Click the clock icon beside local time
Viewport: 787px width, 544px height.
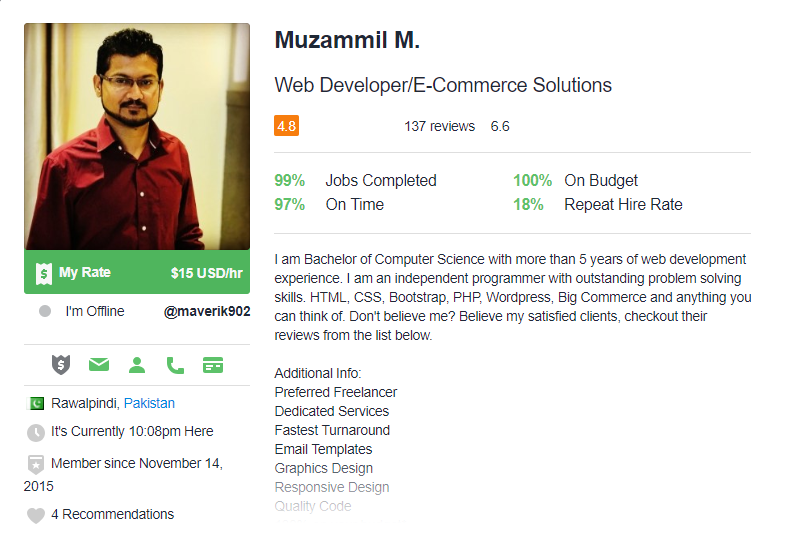[x=36, y=433]
